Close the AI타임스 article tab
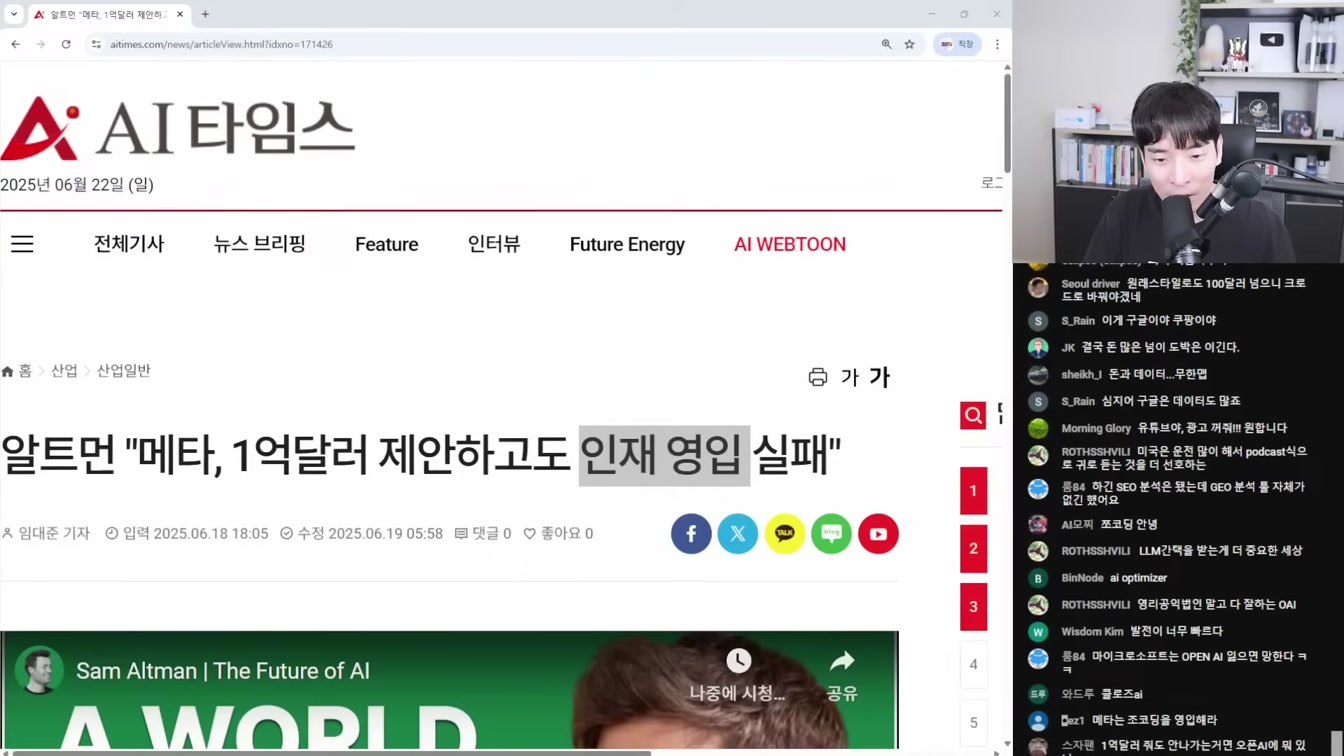Viewport: 1344px width, 756px height. [180, 14]
